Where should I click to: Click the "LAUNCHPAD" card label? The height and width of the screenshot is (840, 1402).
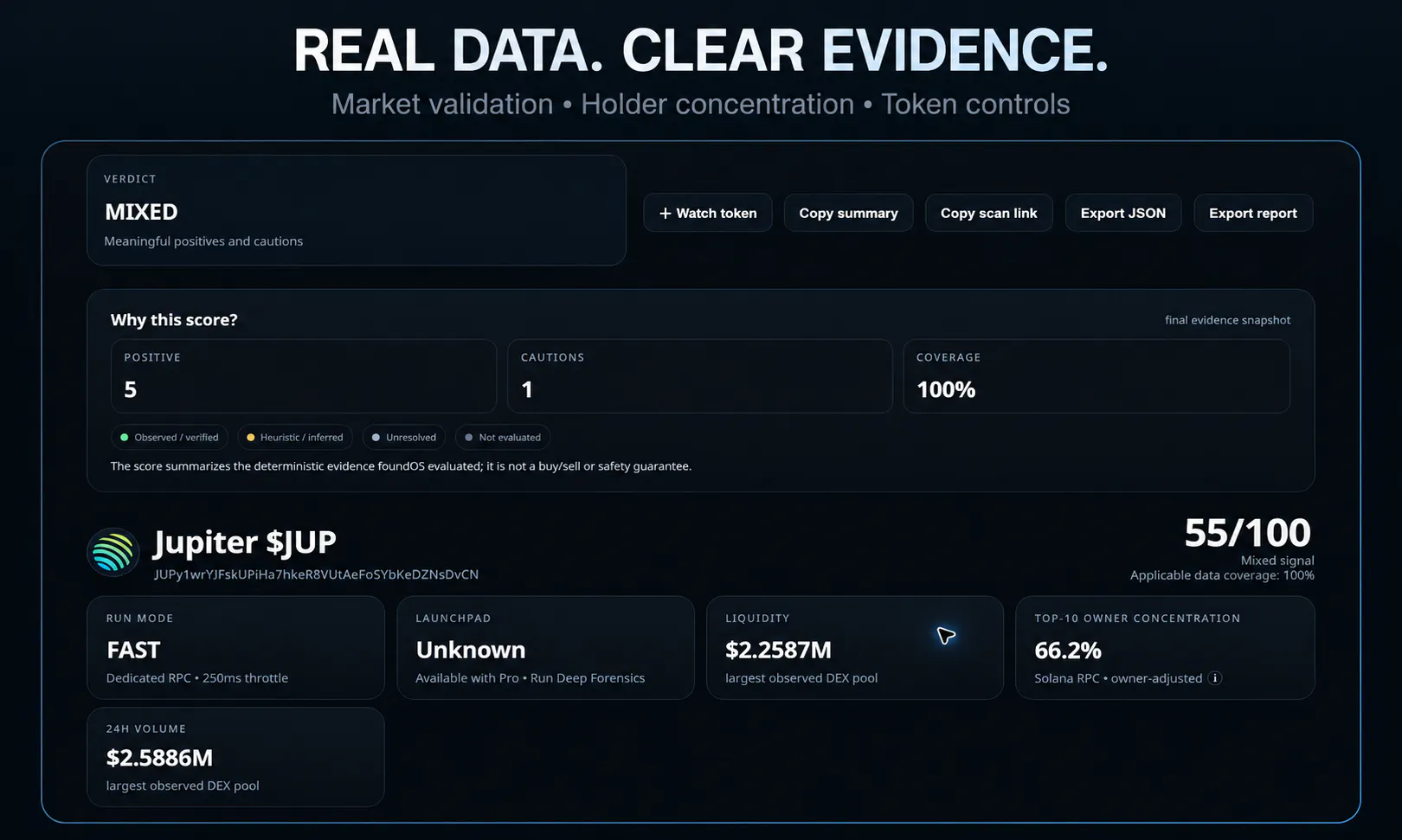(453, 619)
